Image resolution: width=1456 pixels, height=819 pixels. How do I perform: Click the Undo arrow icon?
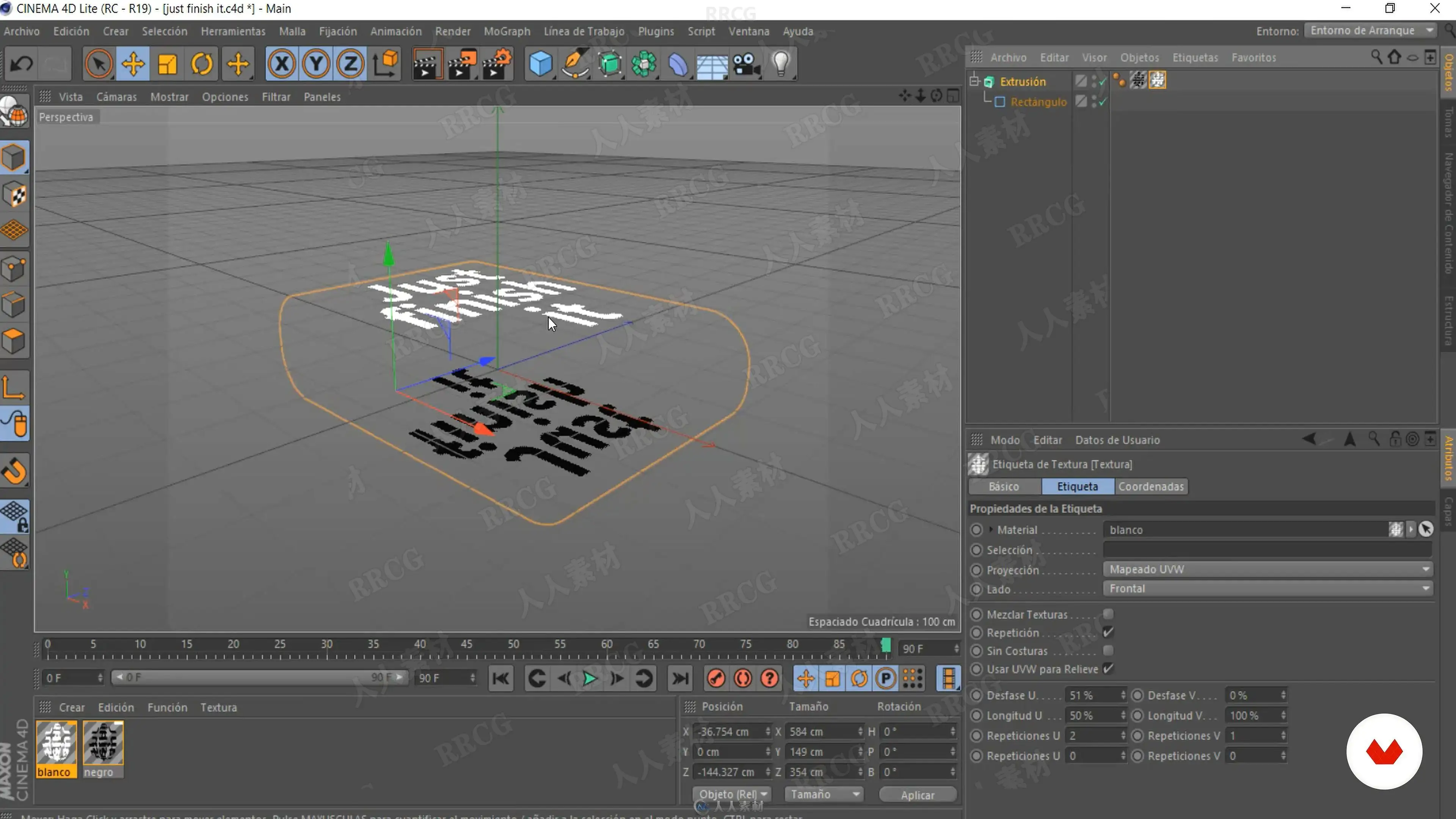click(22, 64)
